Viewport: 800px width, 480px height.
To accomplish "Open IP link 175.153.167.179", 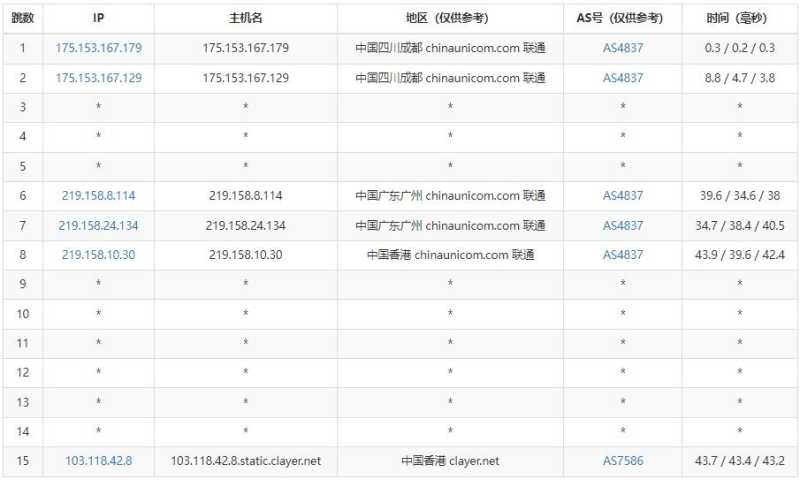I will [x=98, y=48].
